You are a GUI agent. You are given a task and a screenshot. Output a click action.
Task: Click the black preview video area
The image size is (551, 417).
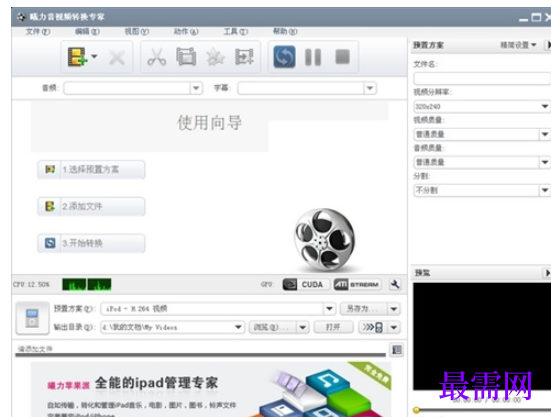coord(482,336)
